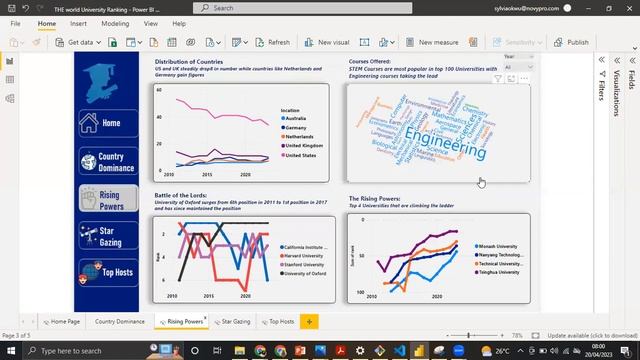
Task: Open the Dataverse source icon
Action: [x=191, y=42]
